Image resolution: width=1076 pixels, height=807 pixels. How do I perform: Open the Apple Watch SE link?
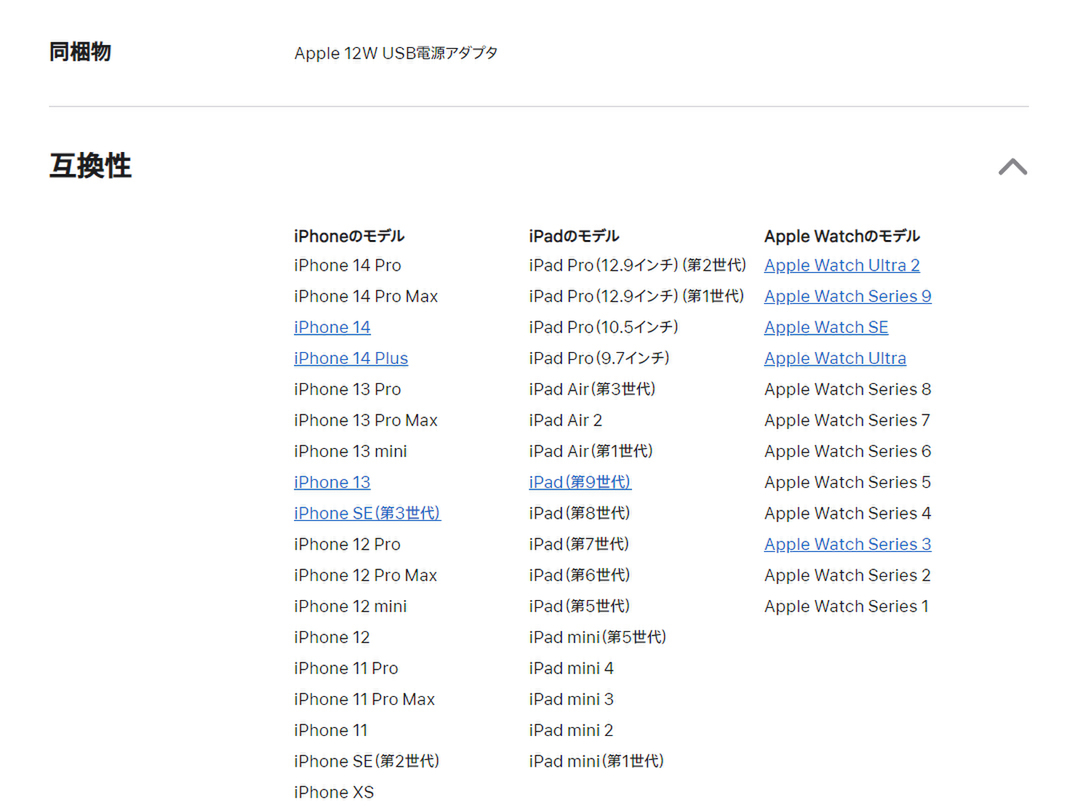pyautogui.click(x=826, y=327)
